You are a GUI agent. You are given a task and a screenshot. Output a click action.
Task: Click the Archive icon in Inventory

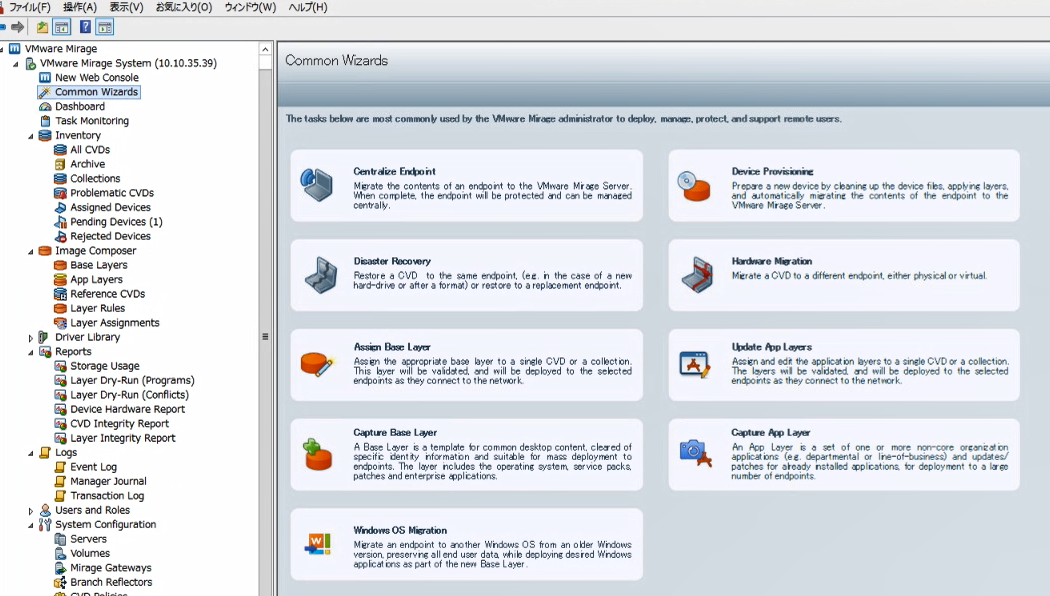[x=60, y=164]
